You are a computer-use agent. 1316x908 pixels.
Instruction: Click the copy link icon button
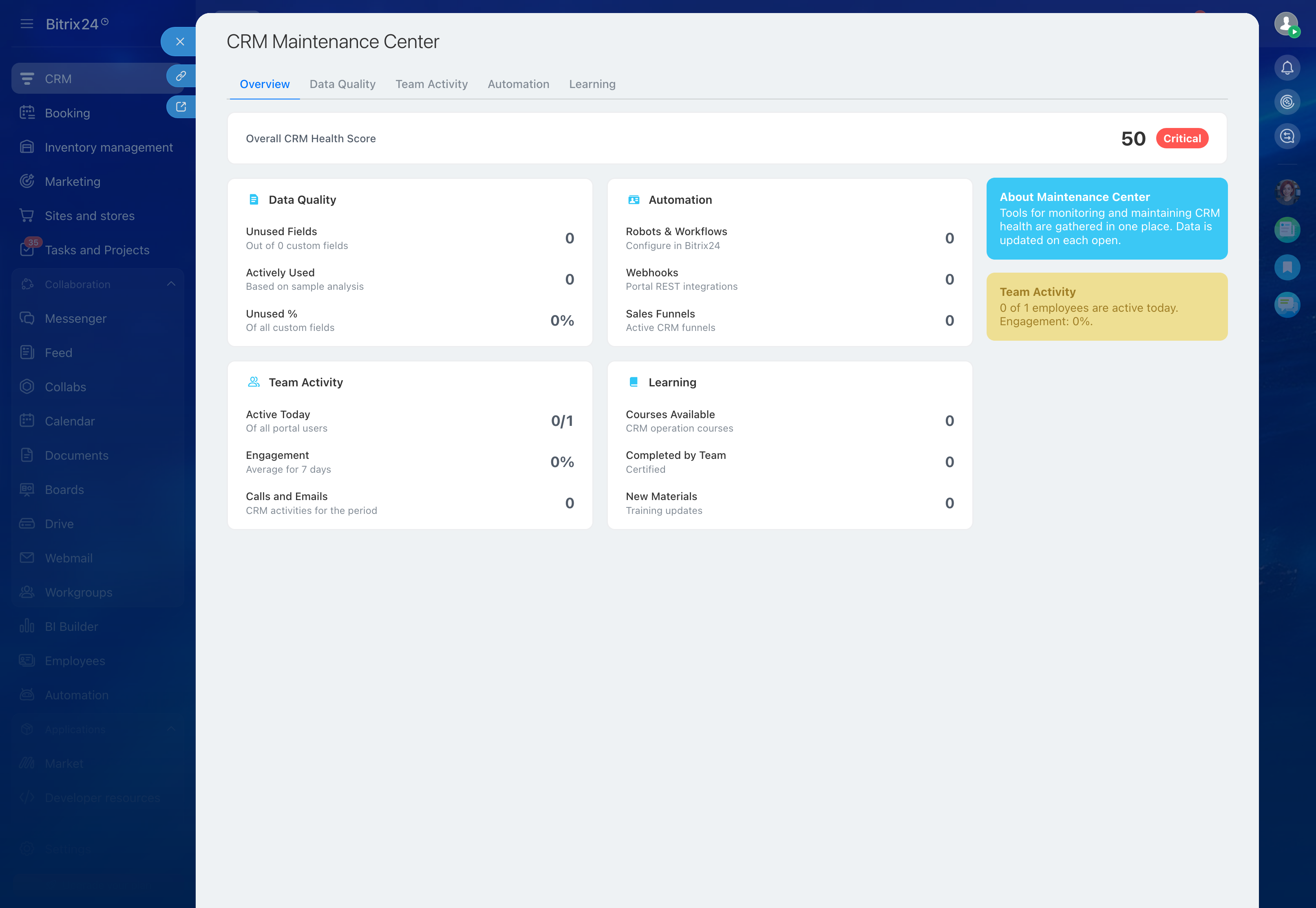[x=181, y=76]
